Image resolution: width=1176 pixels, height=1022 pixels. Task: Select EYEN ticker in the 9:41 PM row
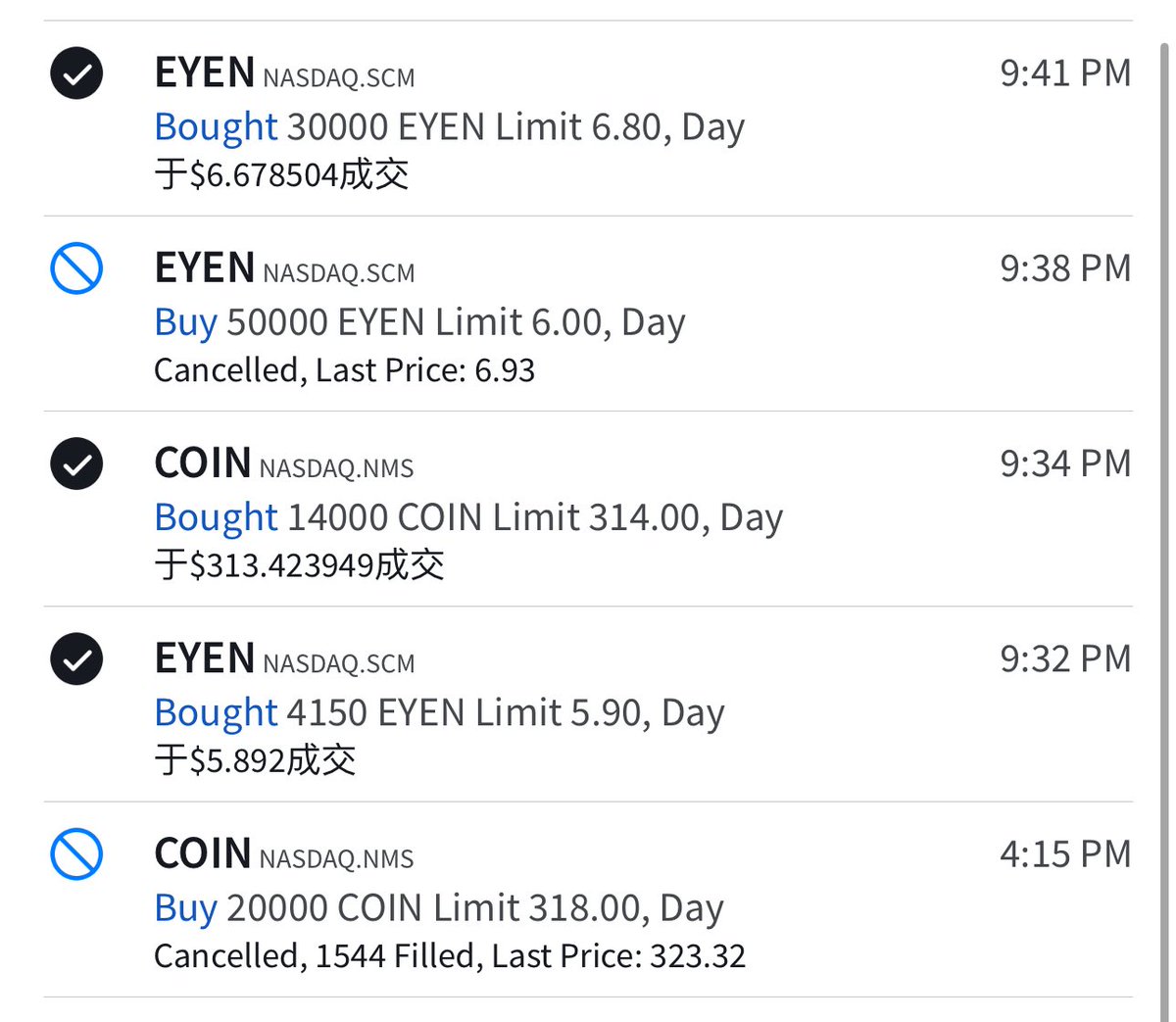[x=205, y=73]
